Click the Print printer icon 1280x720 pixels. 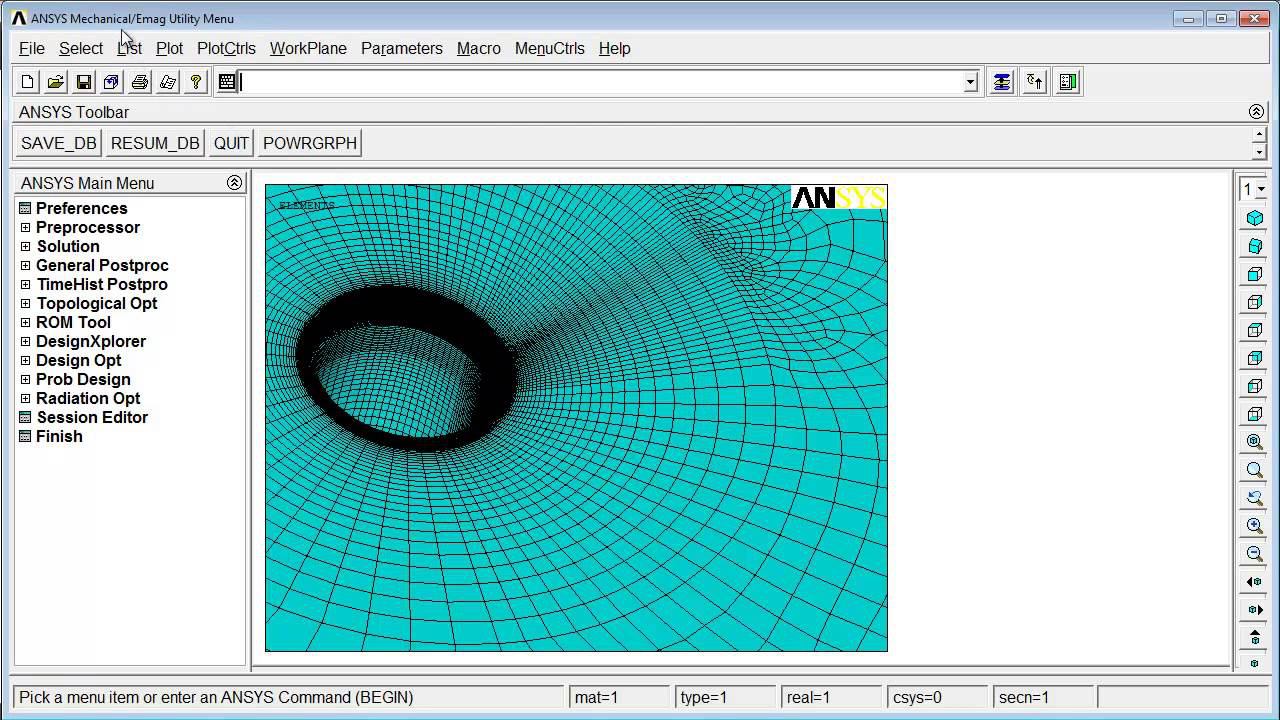140,82
